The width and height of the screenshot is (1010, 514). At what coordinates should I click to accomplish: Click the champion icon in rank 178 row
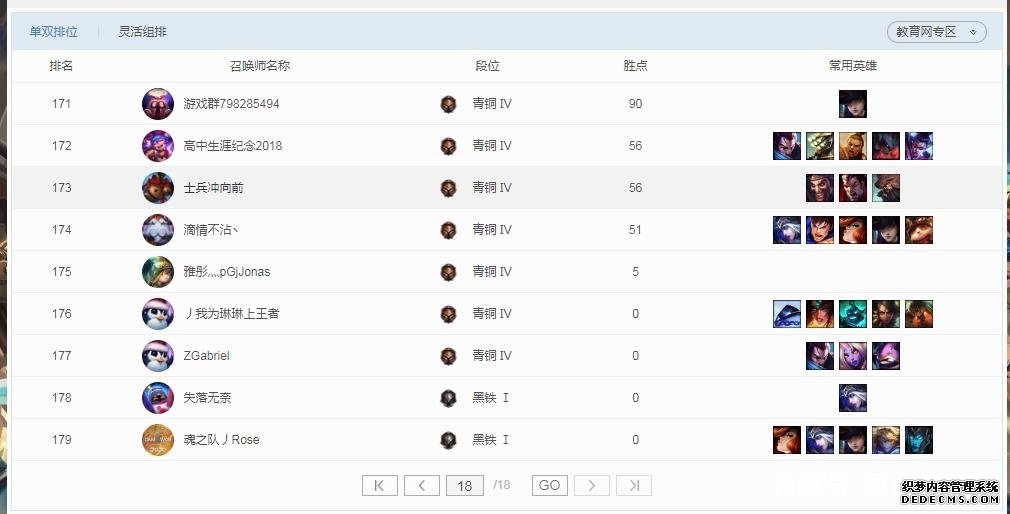(x=853, y=398)
